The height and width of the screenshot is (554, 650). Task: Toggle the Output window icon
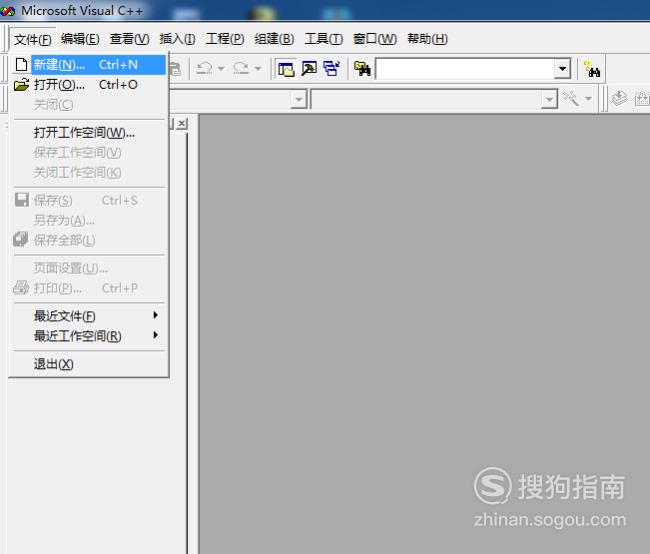pyautogui.click(x=309, y=69)
